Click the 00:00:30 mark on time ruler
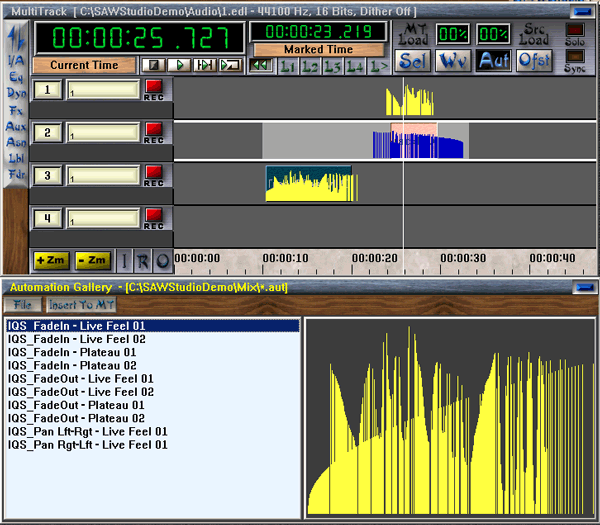 click(x=463, y=258)
